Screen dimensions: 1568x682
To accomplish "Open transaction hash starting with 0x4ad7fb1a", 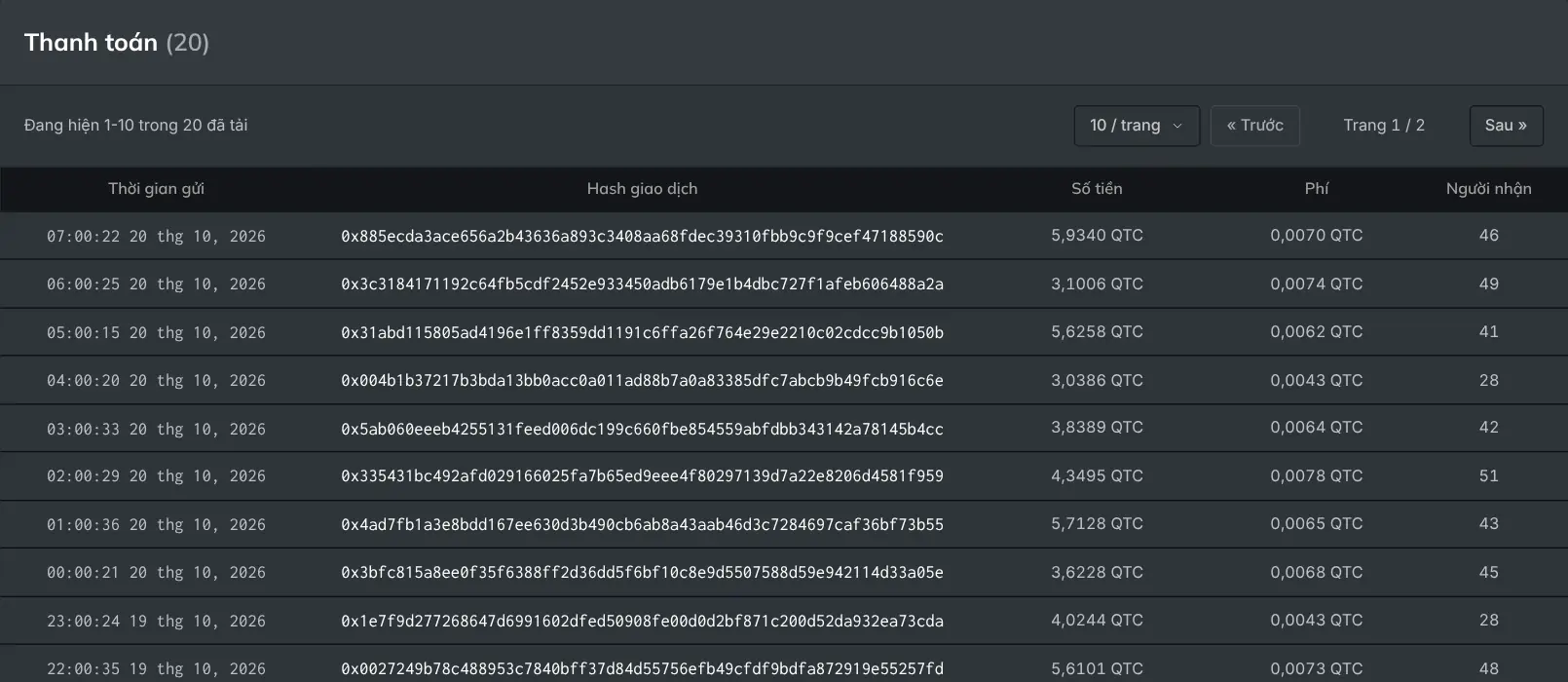I will pos(642,524).
